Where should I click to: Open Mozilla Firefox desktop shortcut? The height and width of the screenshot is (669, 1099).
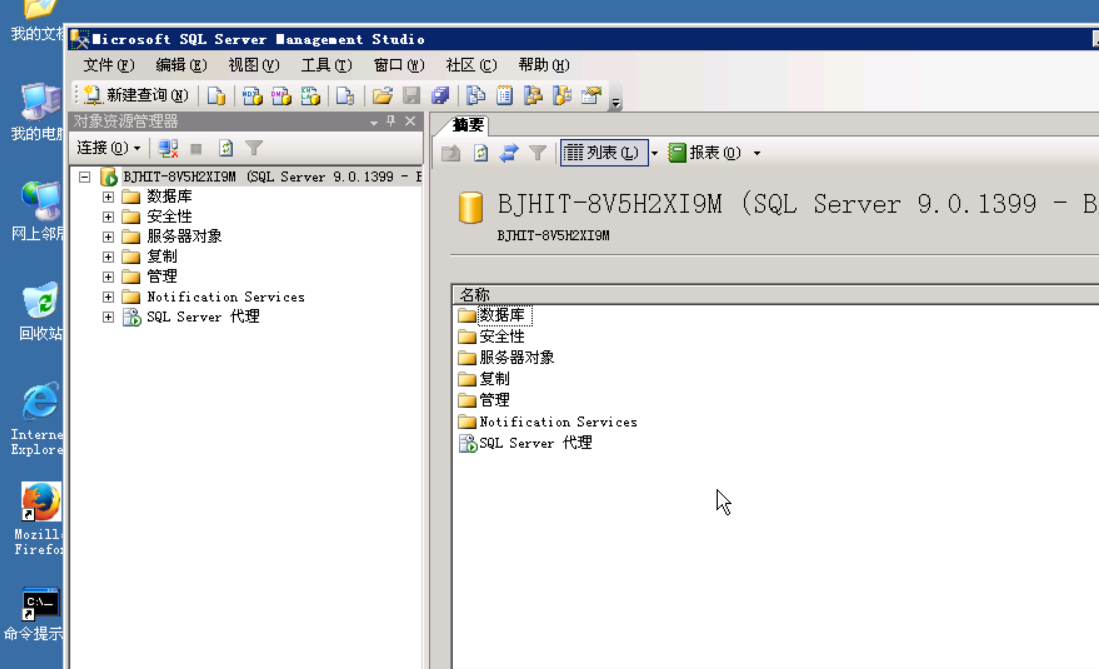[41, 519]
